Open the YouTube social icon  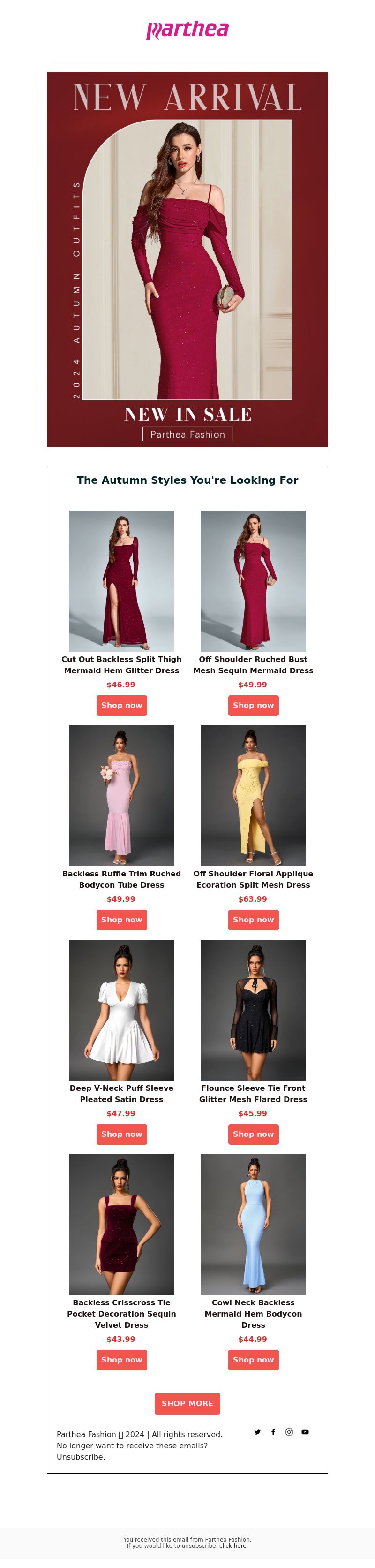click(x=305, y=1431)
